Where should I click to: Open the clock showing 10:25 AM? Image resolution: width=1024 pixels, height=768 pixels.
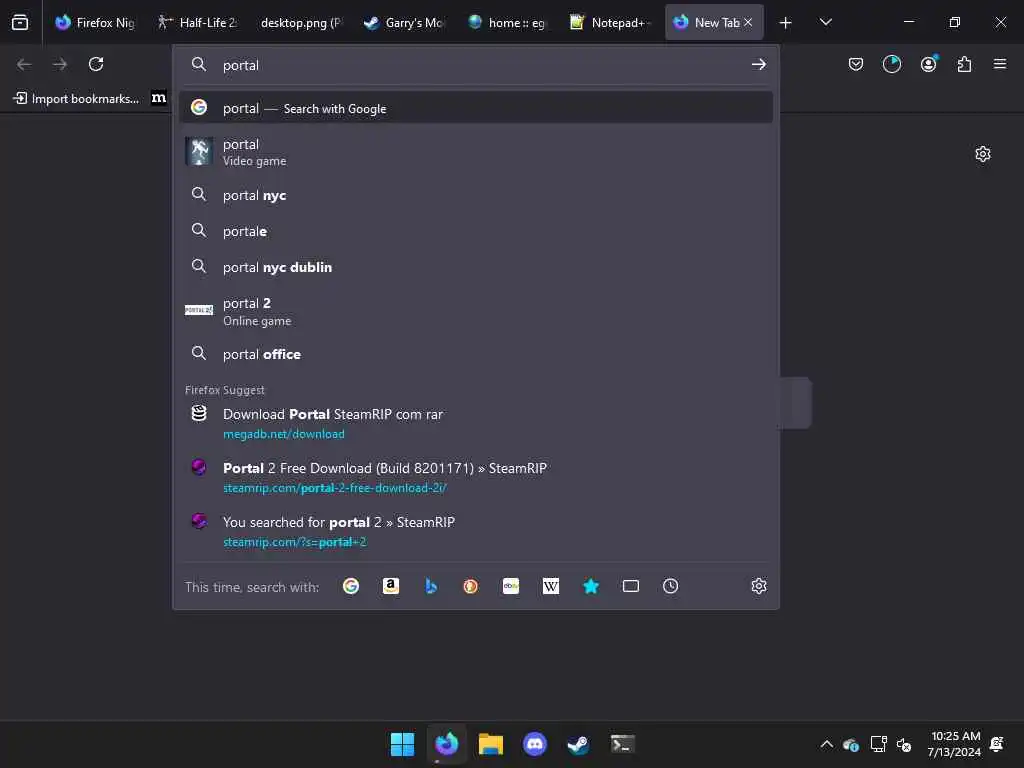click(954, 744)
